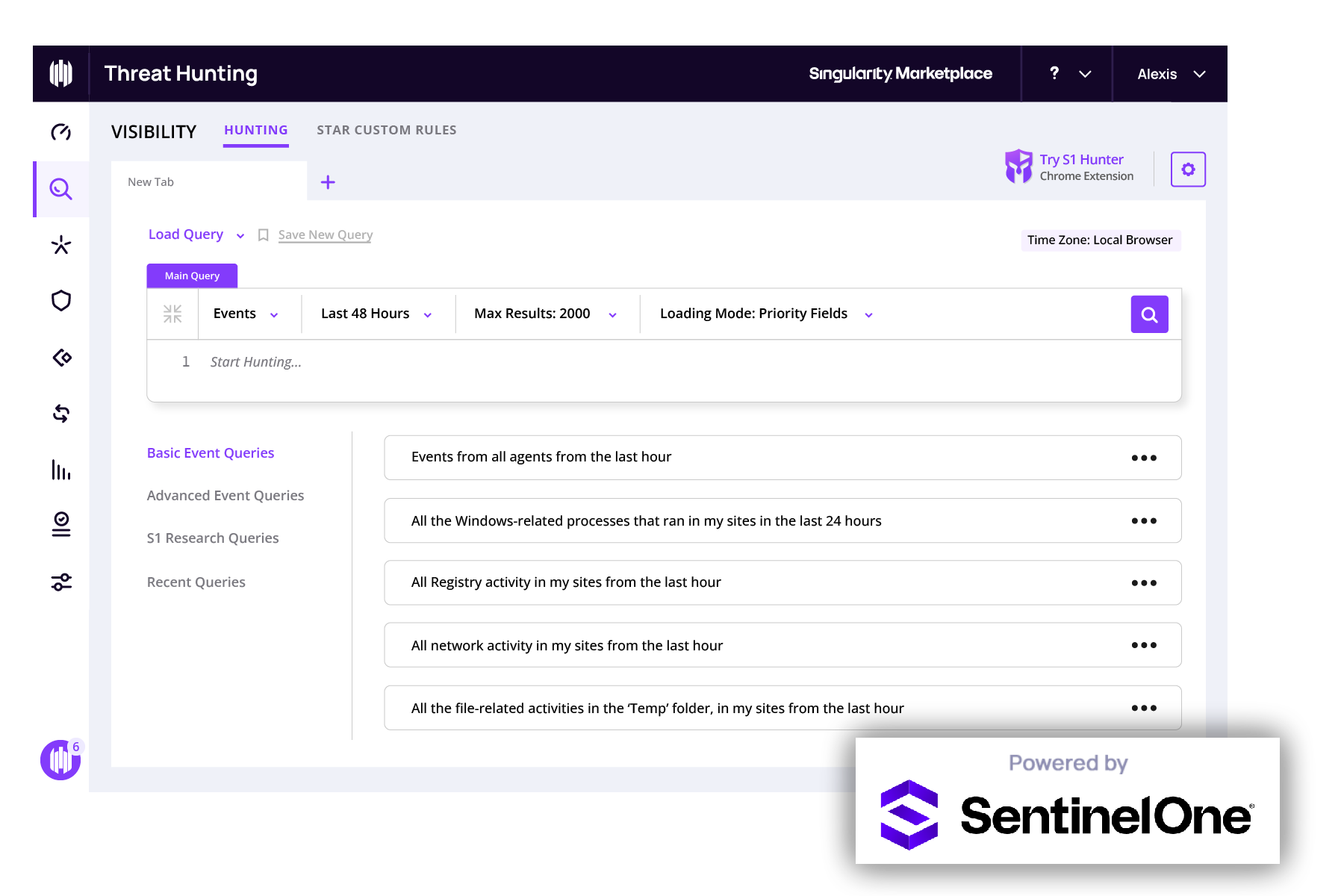Click Save New Query link
This screenshot has width=1344, height=896.
[324, 234]
